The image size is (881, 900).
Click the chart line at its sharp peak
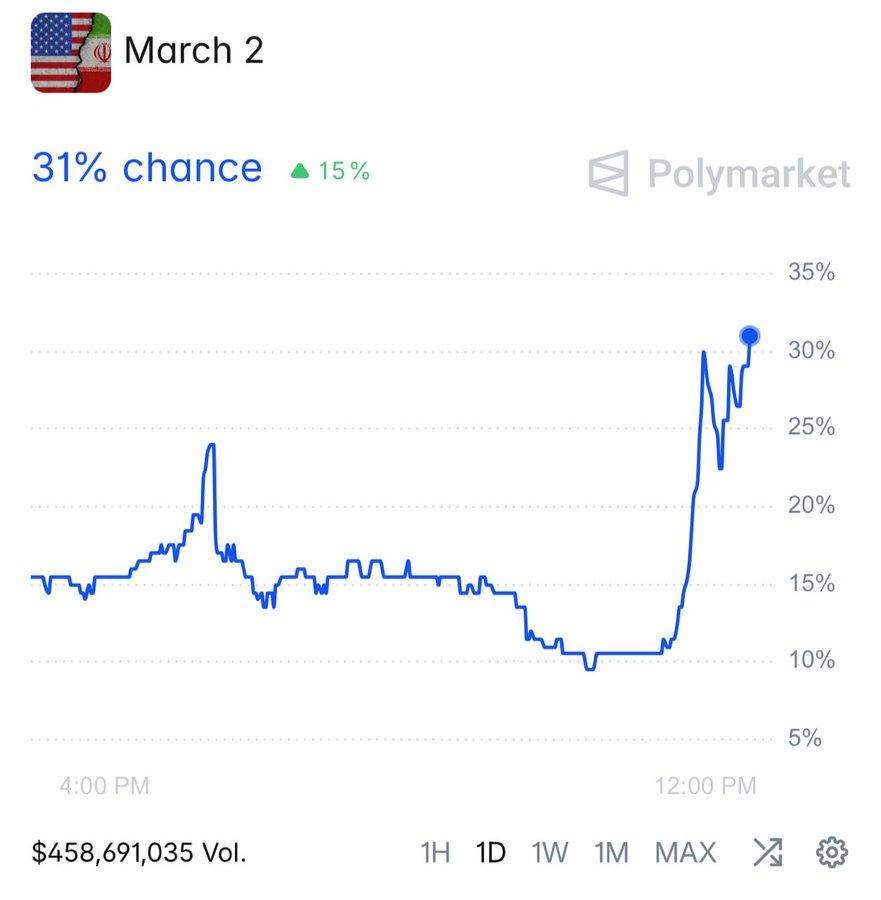[210, 445]
